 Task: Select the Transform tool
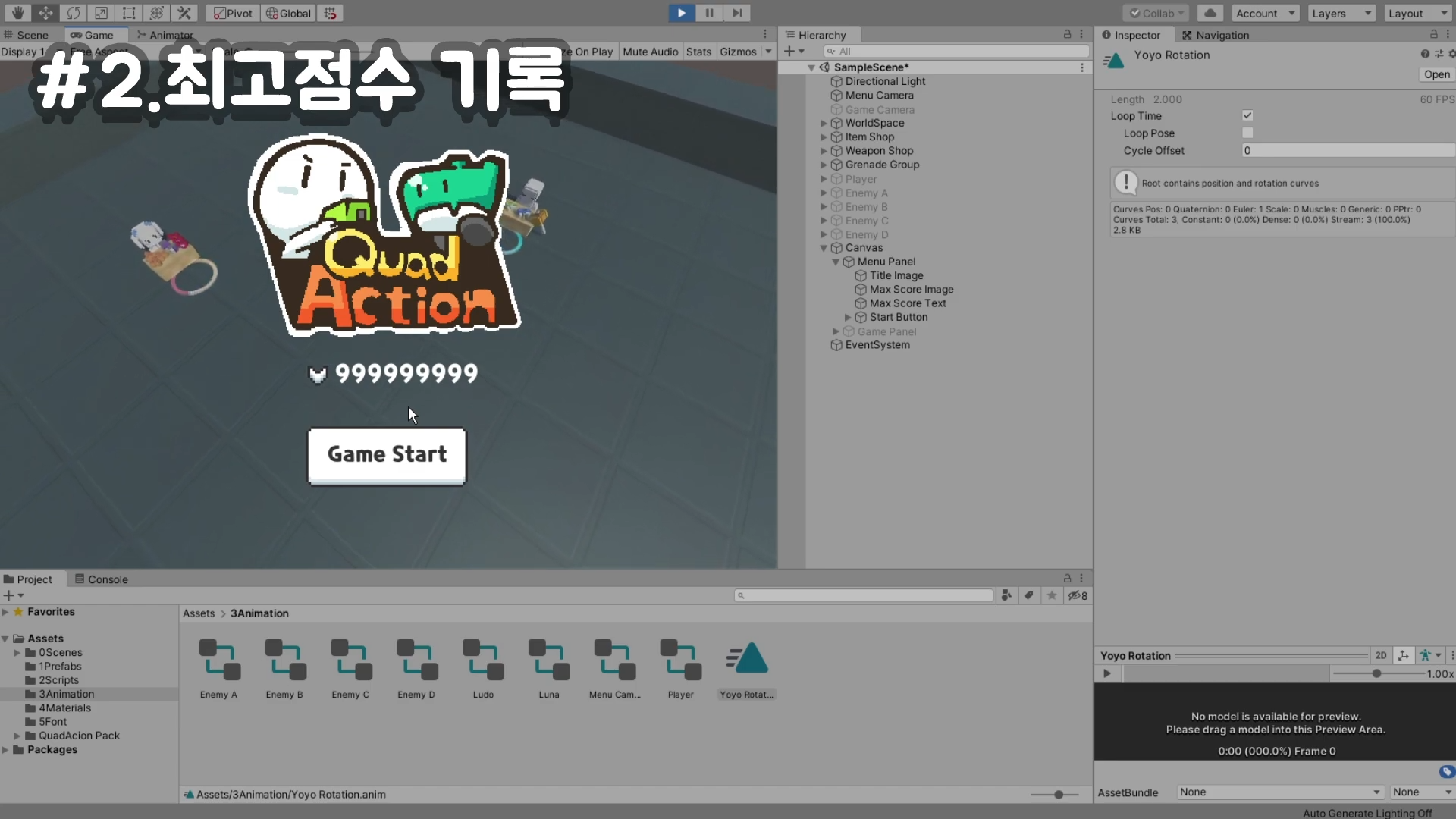click(156, 13)
